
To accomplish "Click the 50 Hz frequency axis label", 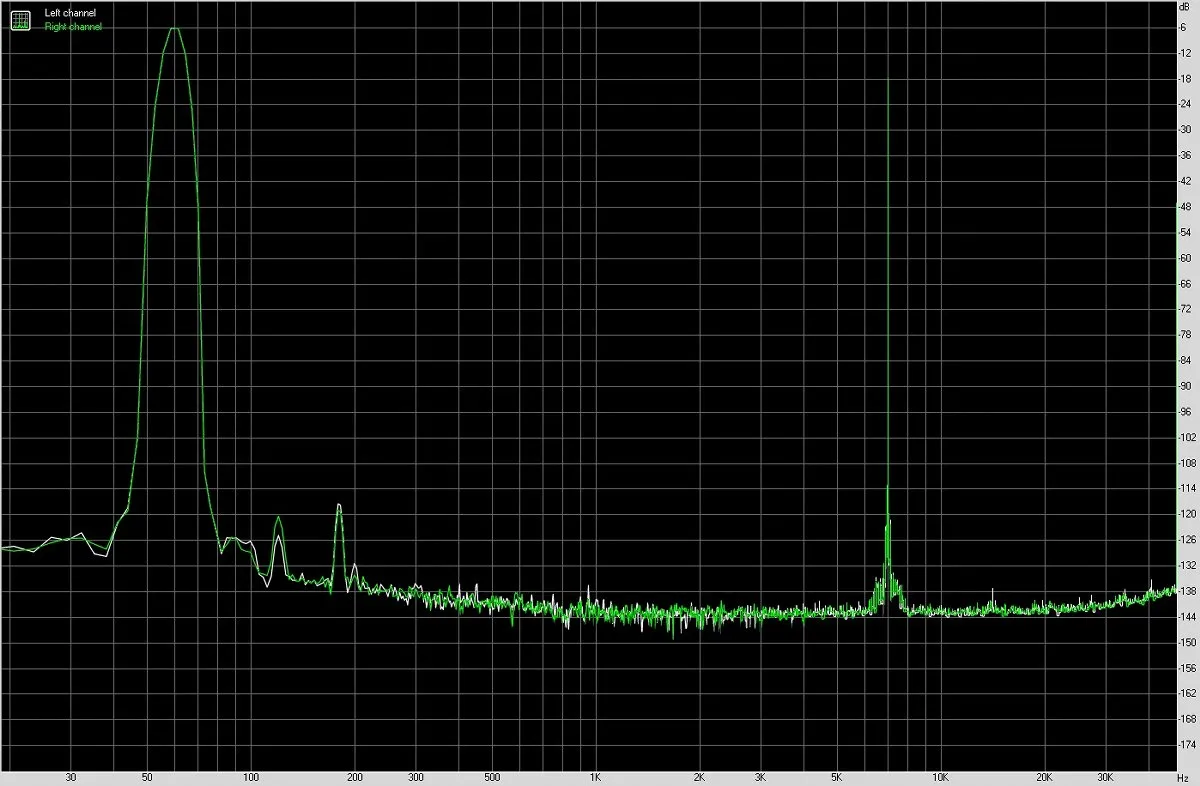I will coord(147,777).
